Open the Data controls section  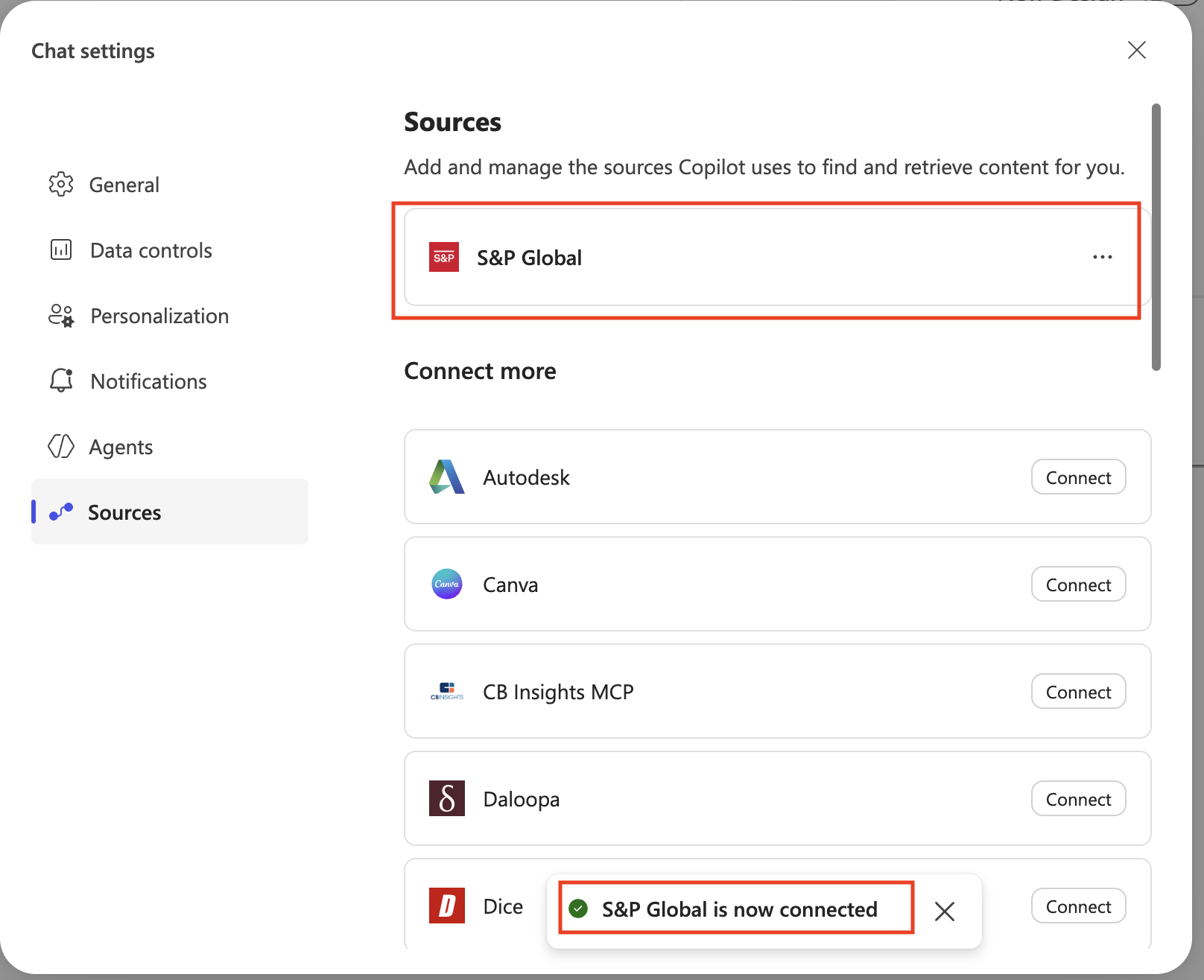170,250
